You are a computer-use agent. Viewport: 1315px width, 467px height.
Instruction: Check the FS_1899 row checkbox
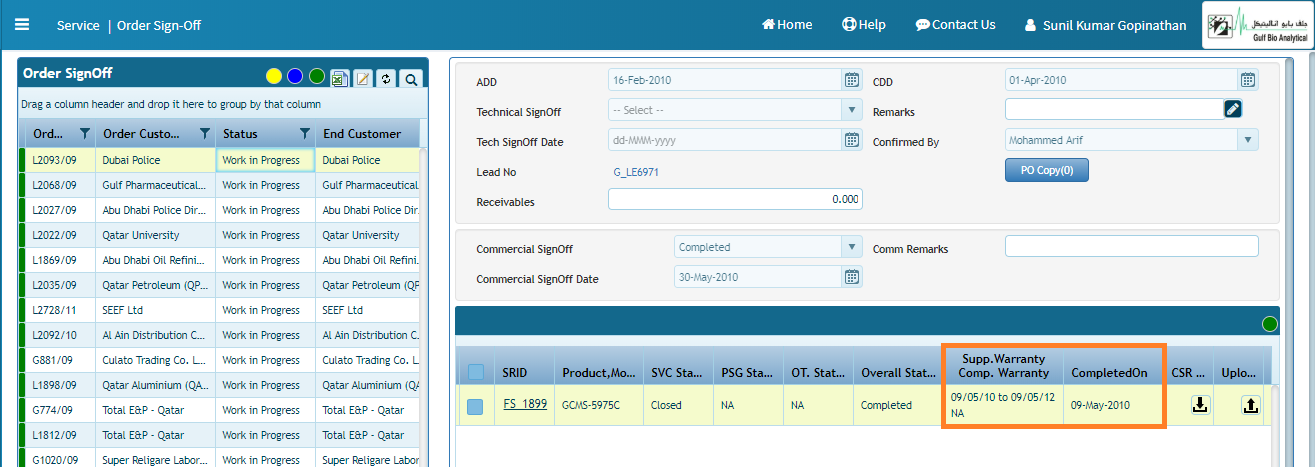pyautogui.click(x=476, y=406)
